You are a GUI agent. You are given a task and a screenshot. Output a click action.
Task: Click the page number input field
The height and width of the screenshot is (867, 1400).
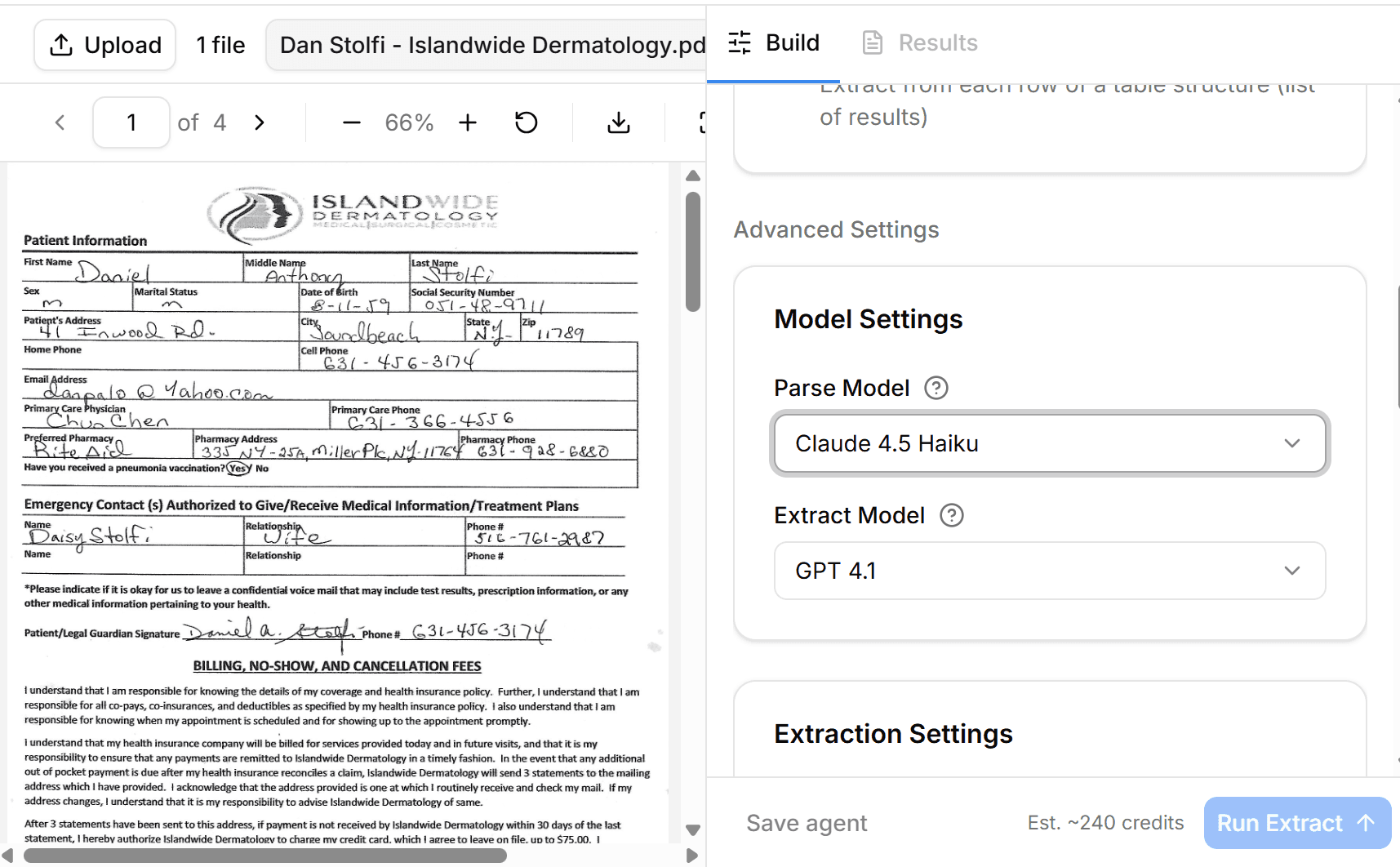(131, 122)
